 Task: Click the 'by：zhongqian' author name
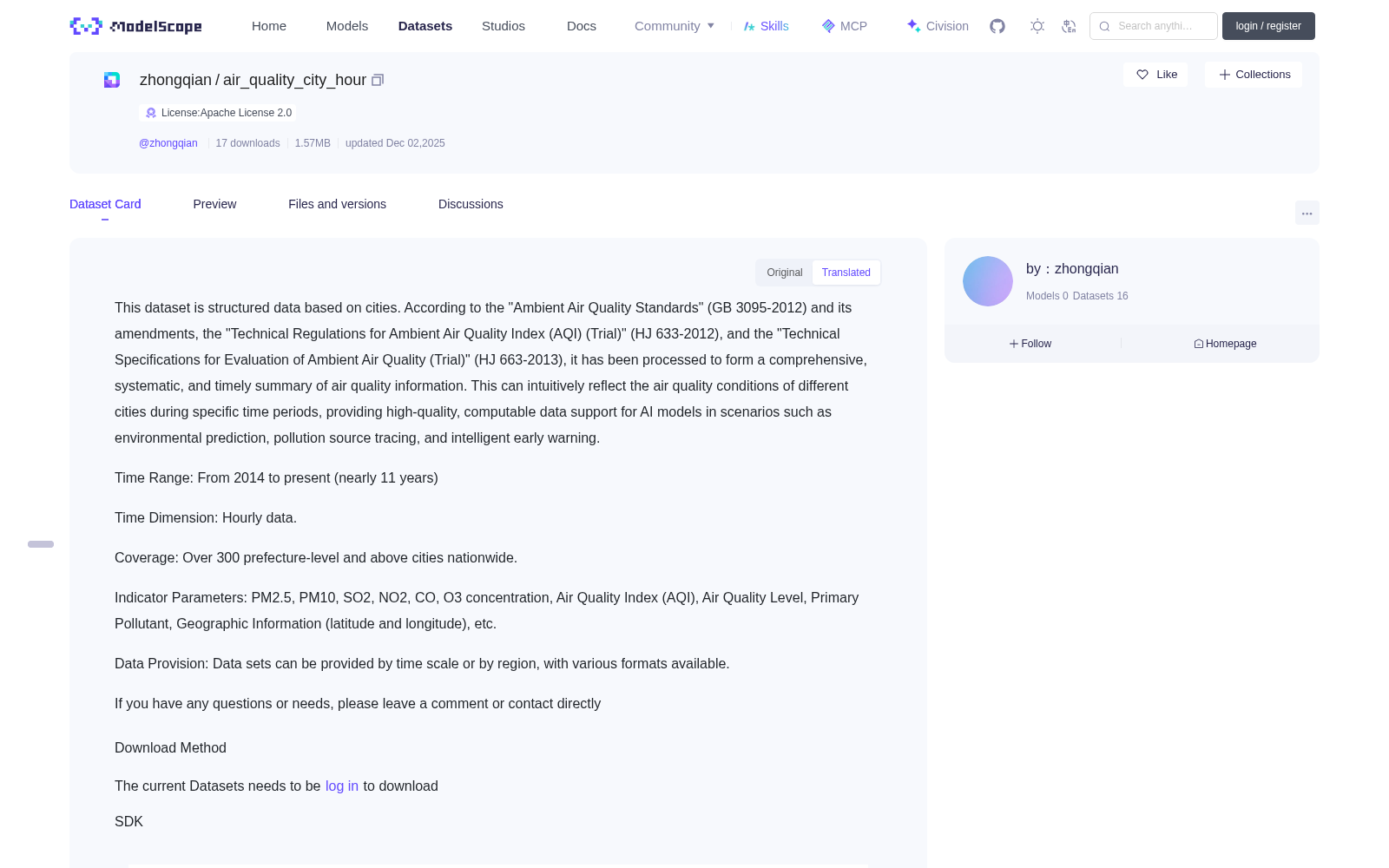1072,269
